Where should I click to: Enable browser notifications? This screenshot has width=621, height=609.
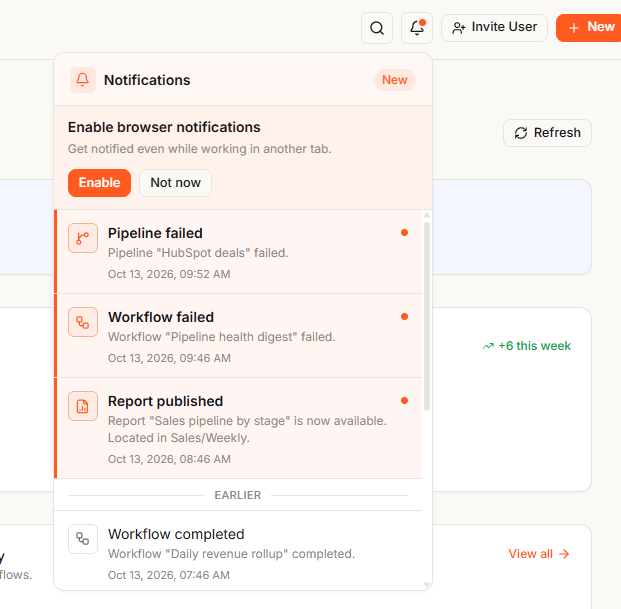[99, 183]
